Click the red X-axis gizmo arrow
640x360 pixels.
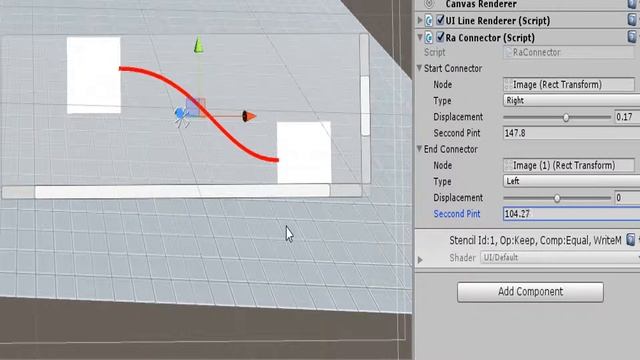coord(249,116)
